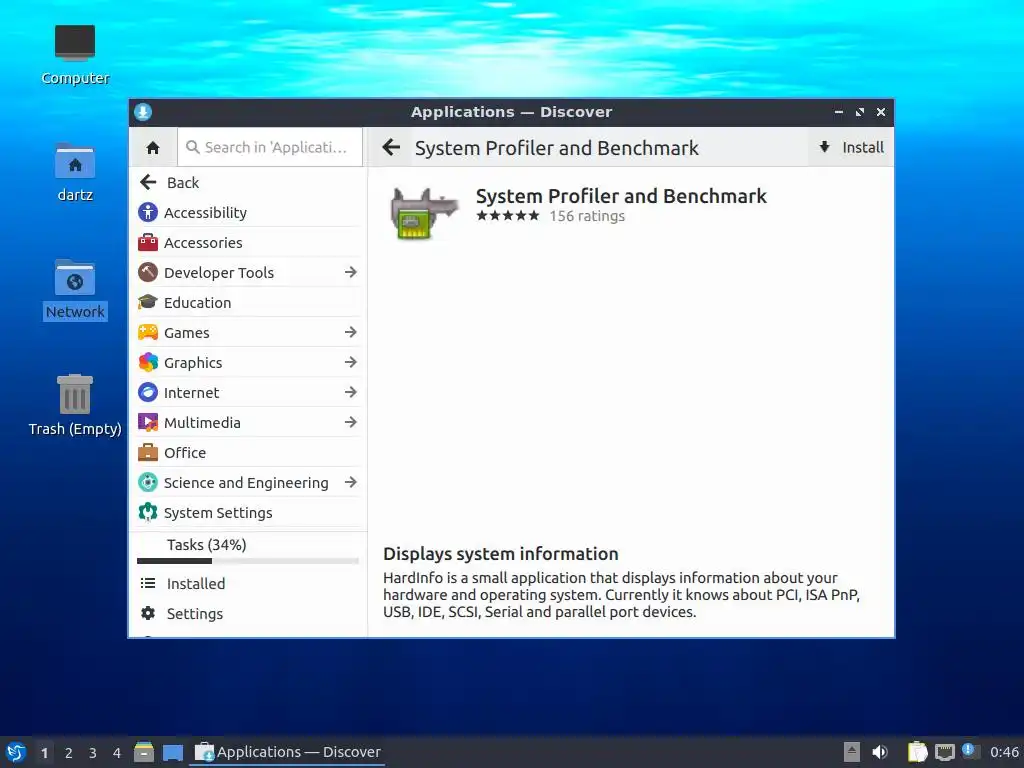The width and height of the screenshot is (1024, 768).
Task: Click the five-star rating
Action: point(508,216)
